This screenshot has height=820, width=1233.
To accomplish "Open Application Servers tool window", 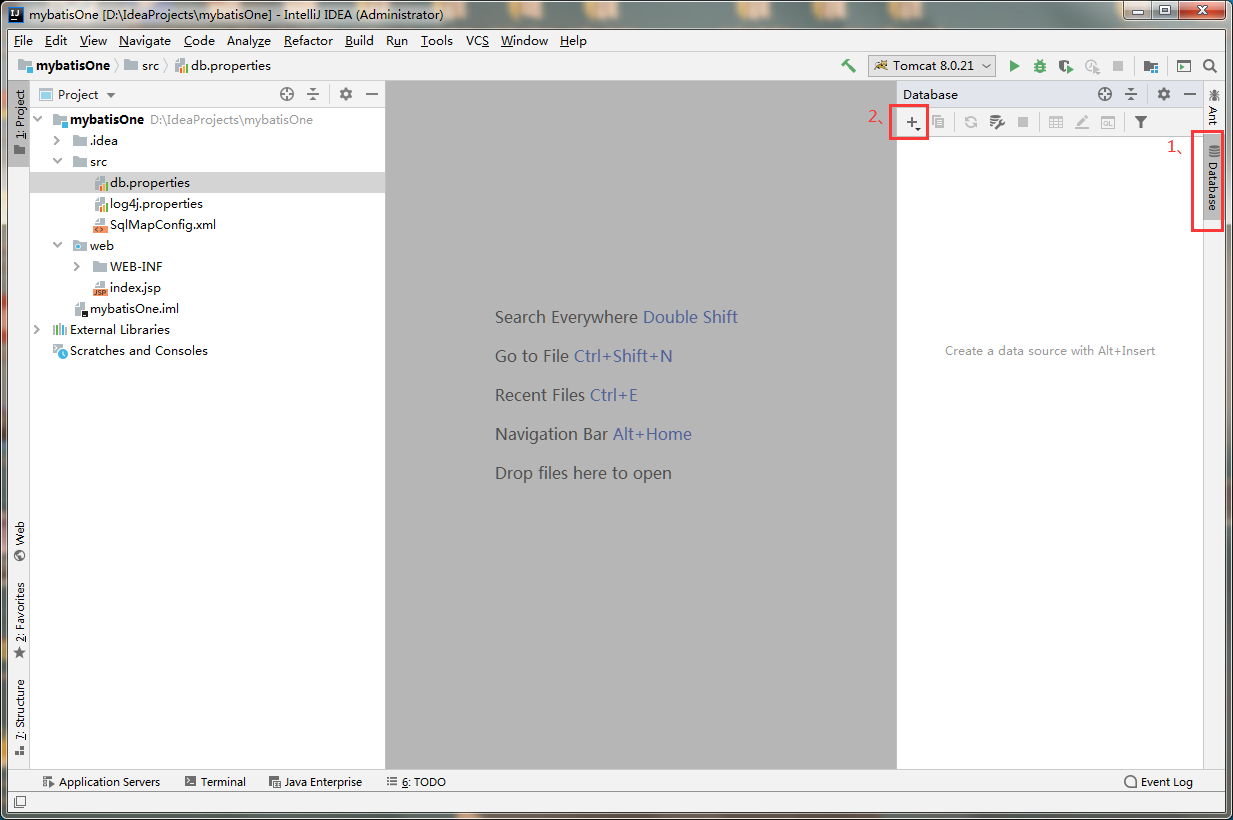I will pyautogui.click(x=101, y=782).
